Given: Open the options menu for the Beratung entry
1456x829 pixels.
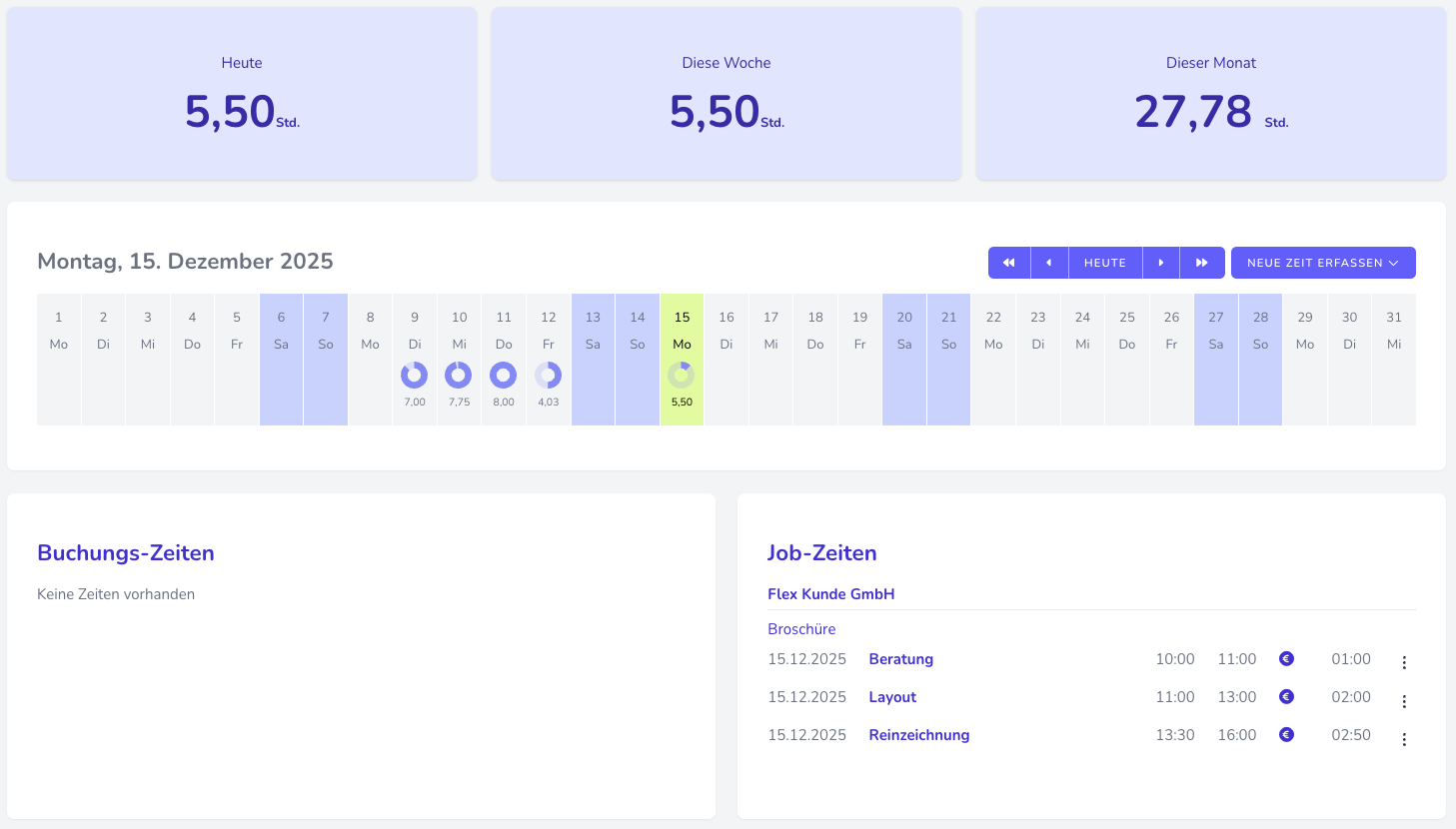Looking at the screenshot, I should pos(1404,661).
